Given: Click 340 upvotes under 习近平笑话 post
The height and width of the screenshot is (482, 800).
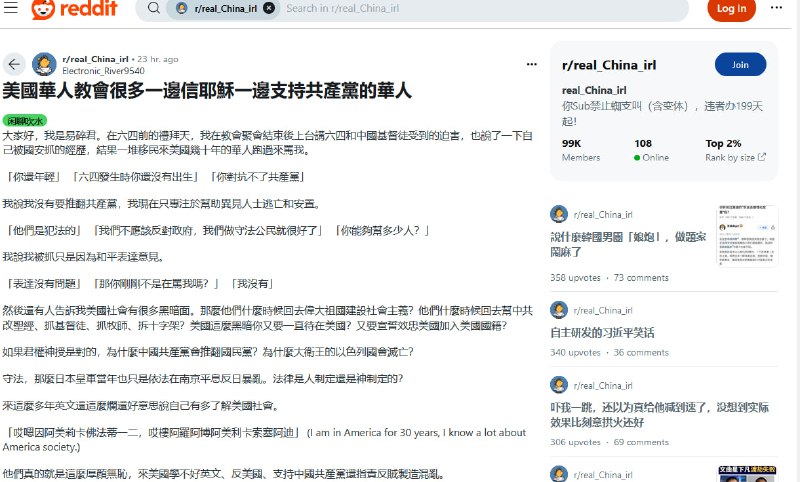Looking at the screenshot, I should pos(575,352).
